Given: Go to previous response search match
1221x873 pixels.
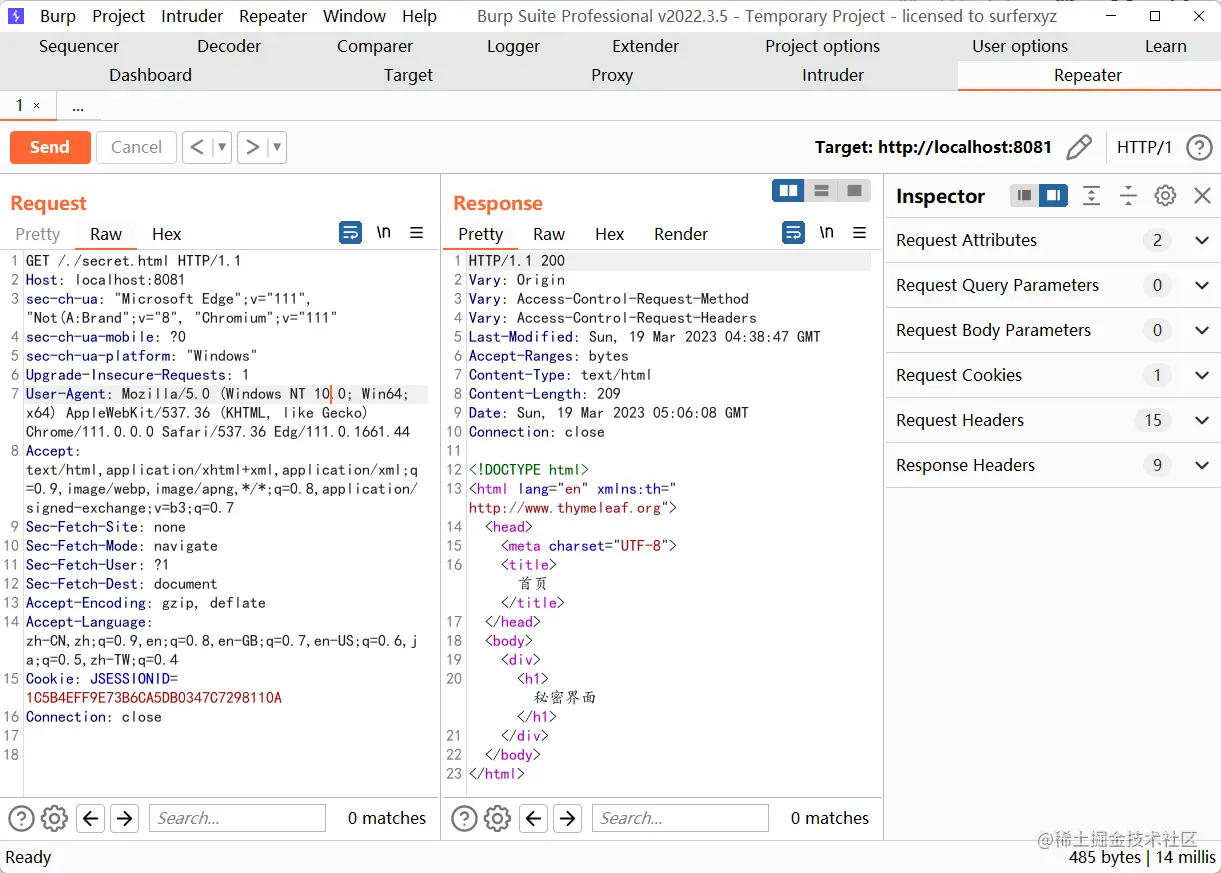Looking at the screenshot, I should click(534, 818).
